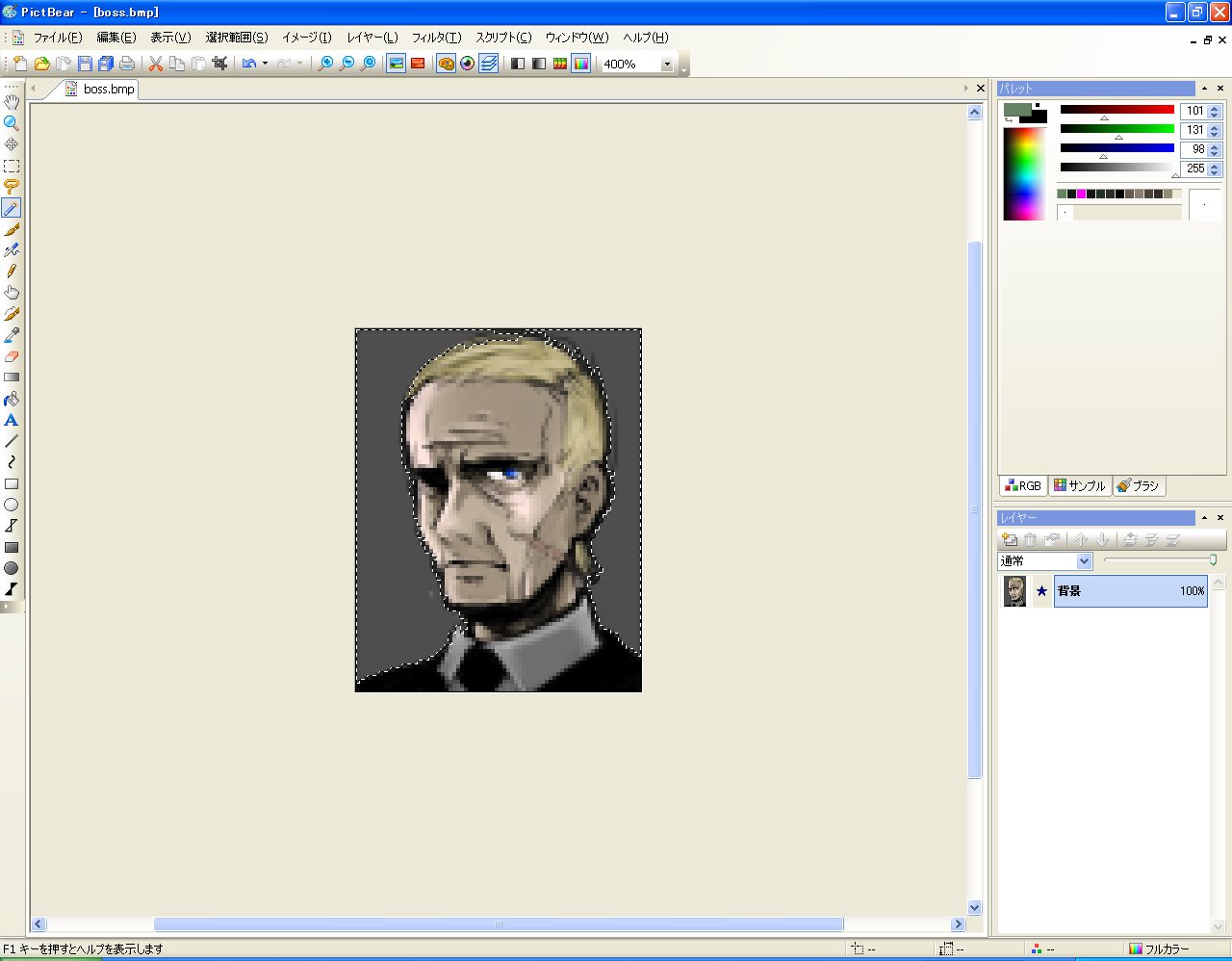Click the Cut scissors icon
Image resolution: width=1232 pixels, height=961 pixels.
156,64
